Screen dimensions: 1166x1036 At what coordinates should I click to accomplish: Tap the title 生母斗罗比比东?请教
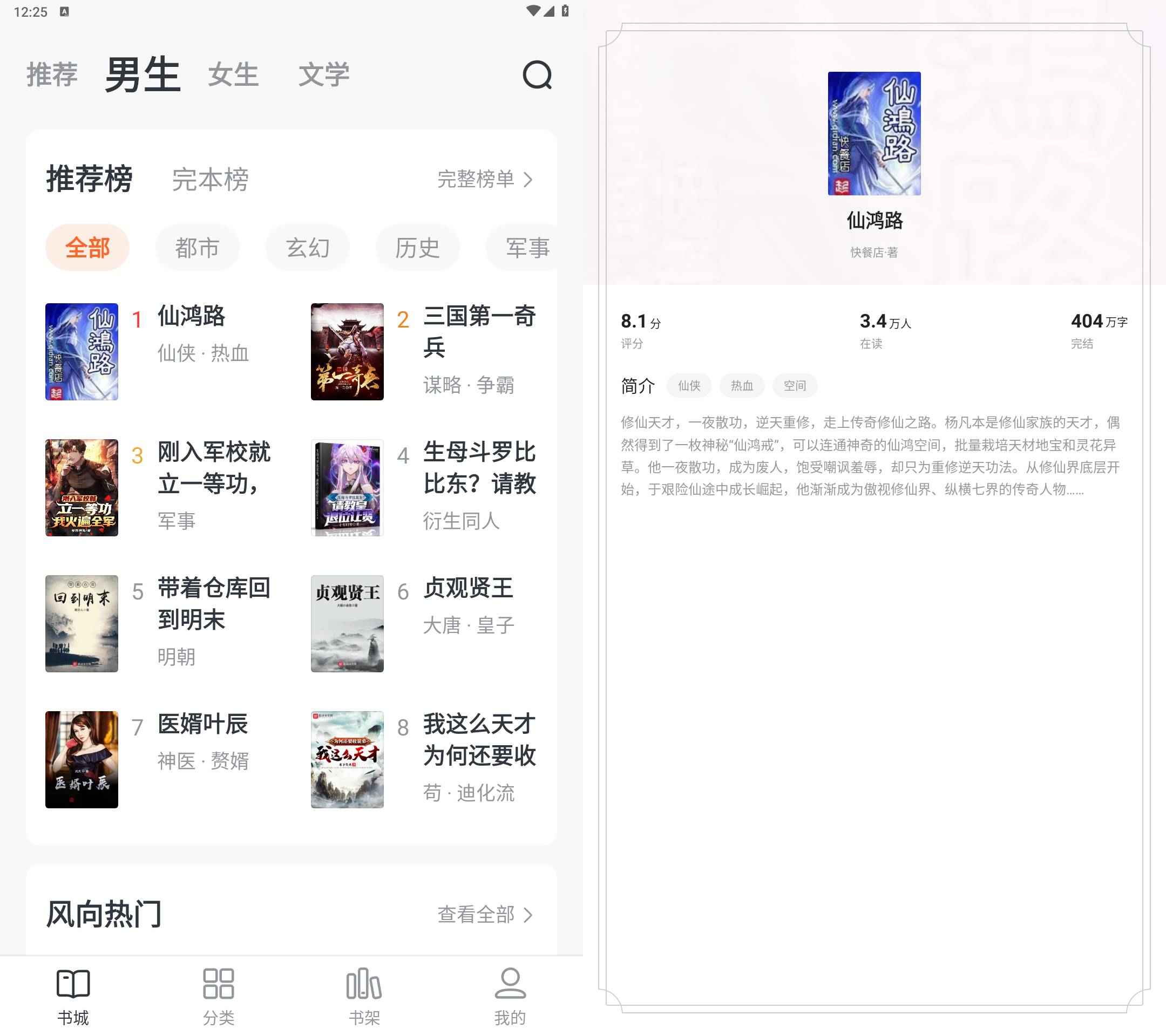point(480,467)
